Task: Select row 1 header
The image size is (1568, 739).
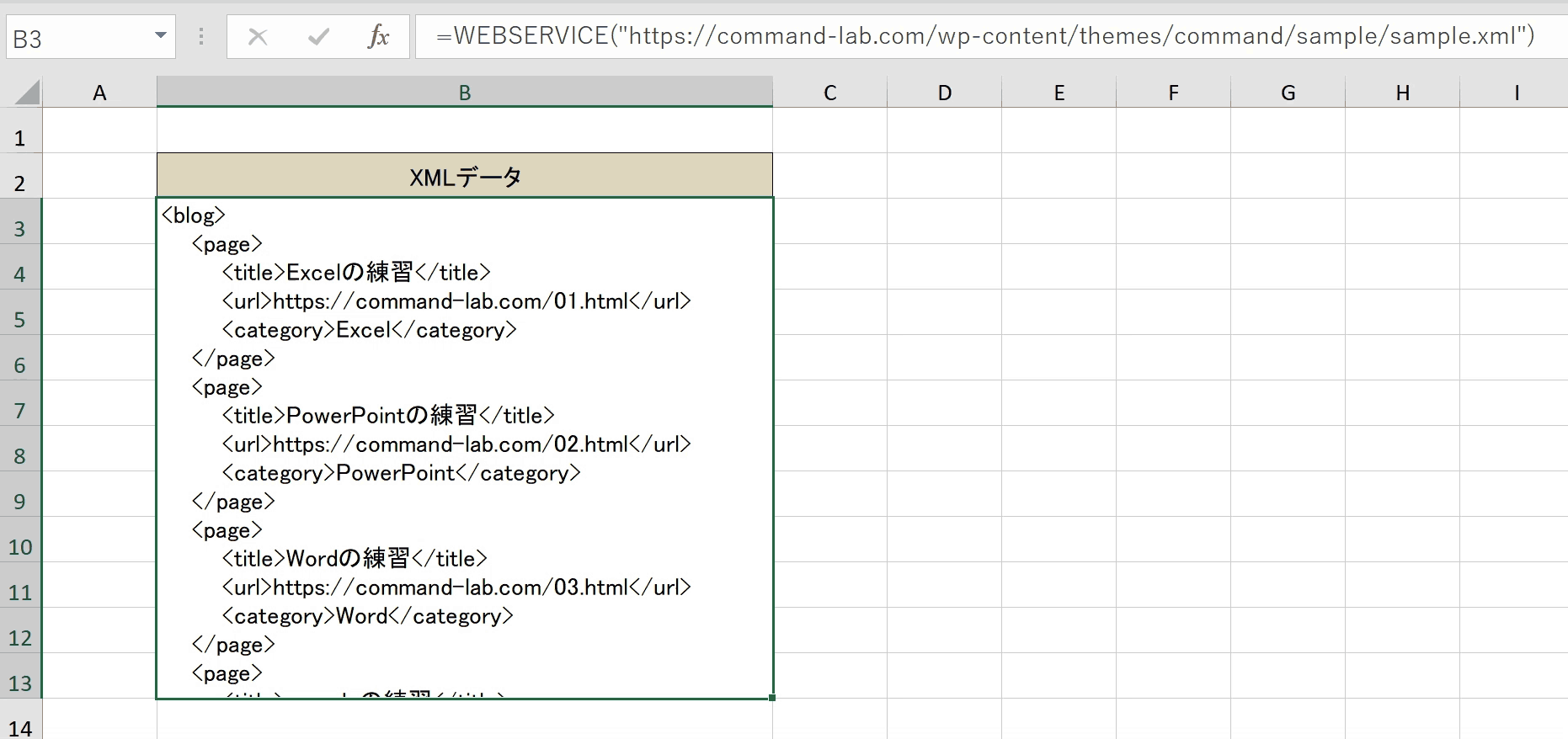Action: (20, 137)
